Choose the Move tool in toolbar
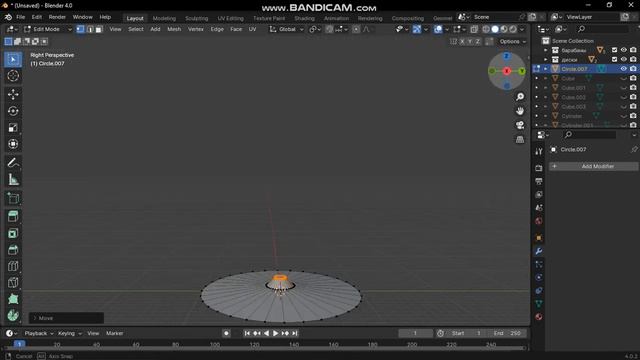640x360 pixels. (x=13, y=94)
